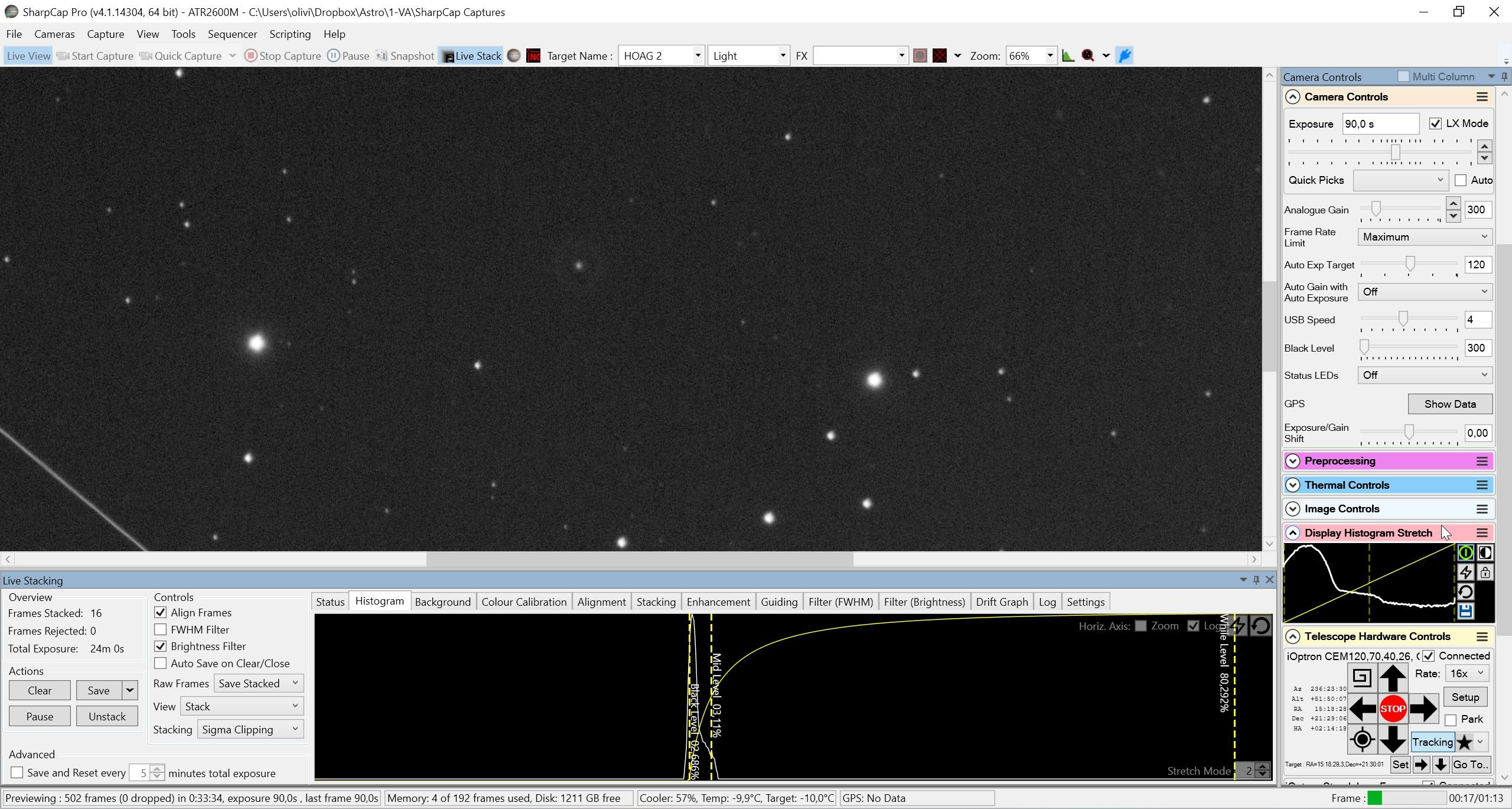Reset the display histogram stretch
This screenshot has width=1512, height=809.
point(1465,592)
